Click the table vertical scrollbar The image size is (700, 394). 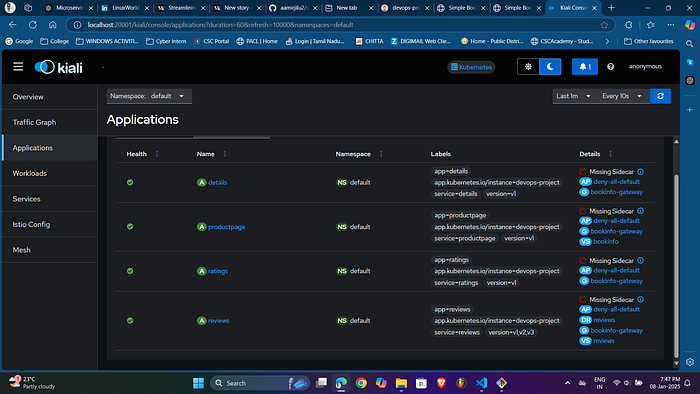[676, 265]
